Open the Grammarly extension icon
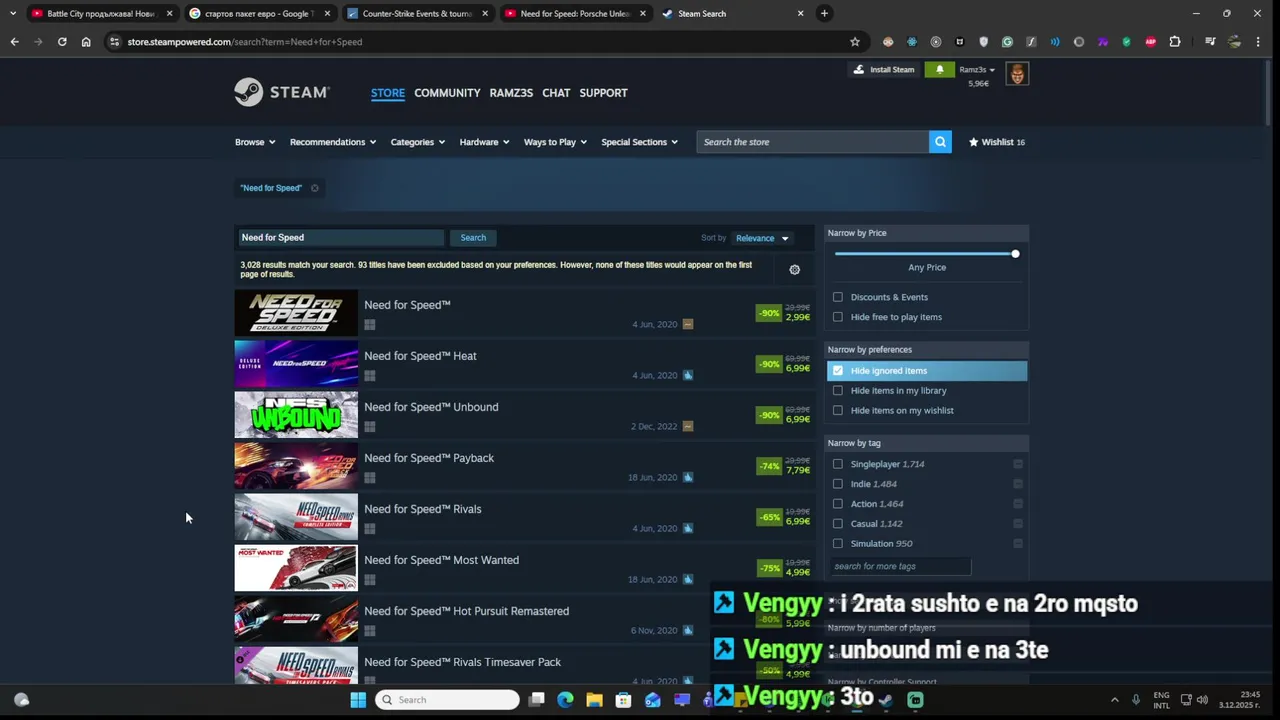The height and width of the screenshot is (720, 1280). pyautogui.click(x=1007, y=42)
